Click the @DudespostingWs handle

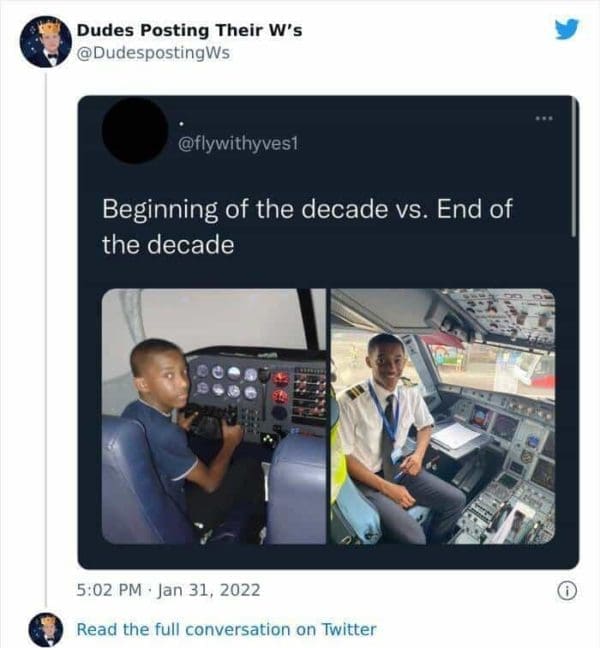click(x=153, y=53)
